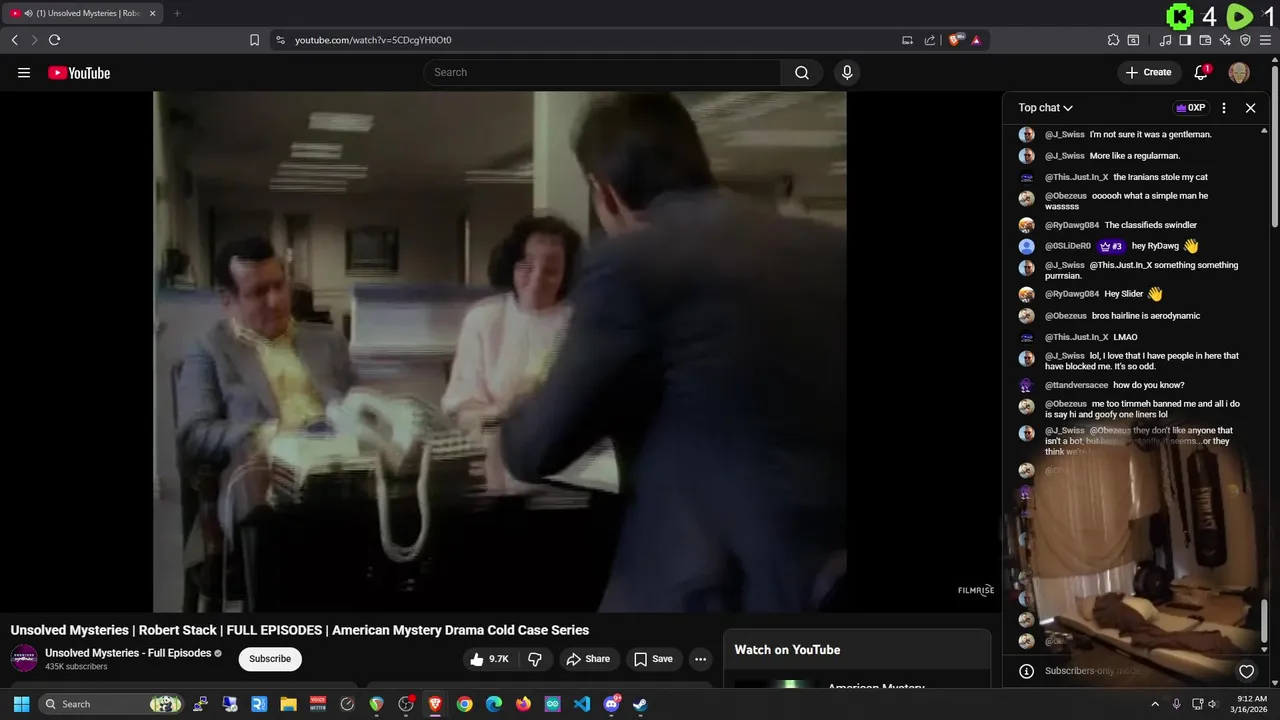Open a new browser tab

coord(177,13)
